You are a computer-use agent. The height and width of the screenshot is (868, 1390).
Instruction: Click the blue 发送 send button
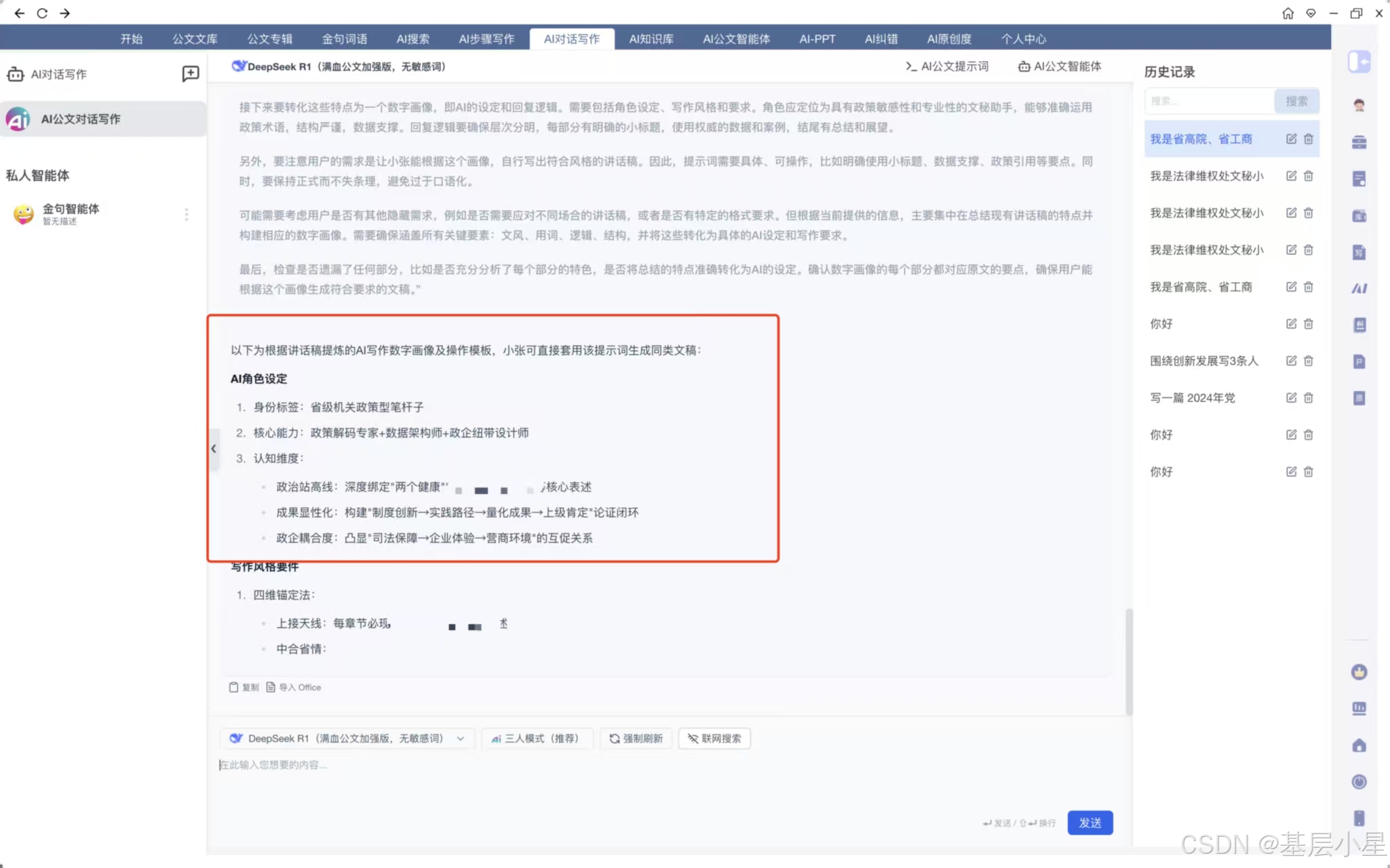coord(1089,822)
